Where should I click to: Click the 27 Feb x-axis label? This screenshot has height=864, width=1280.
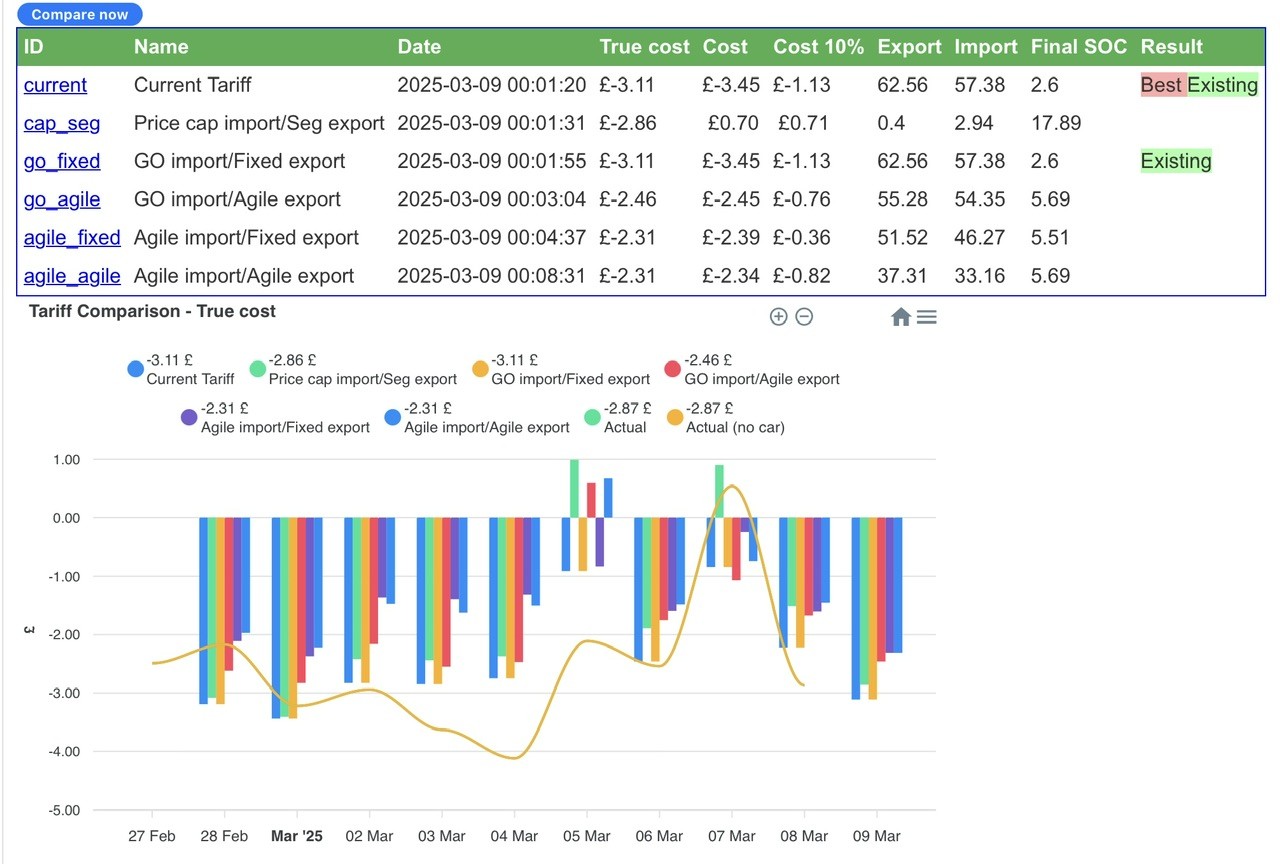[x=151, y=836]
